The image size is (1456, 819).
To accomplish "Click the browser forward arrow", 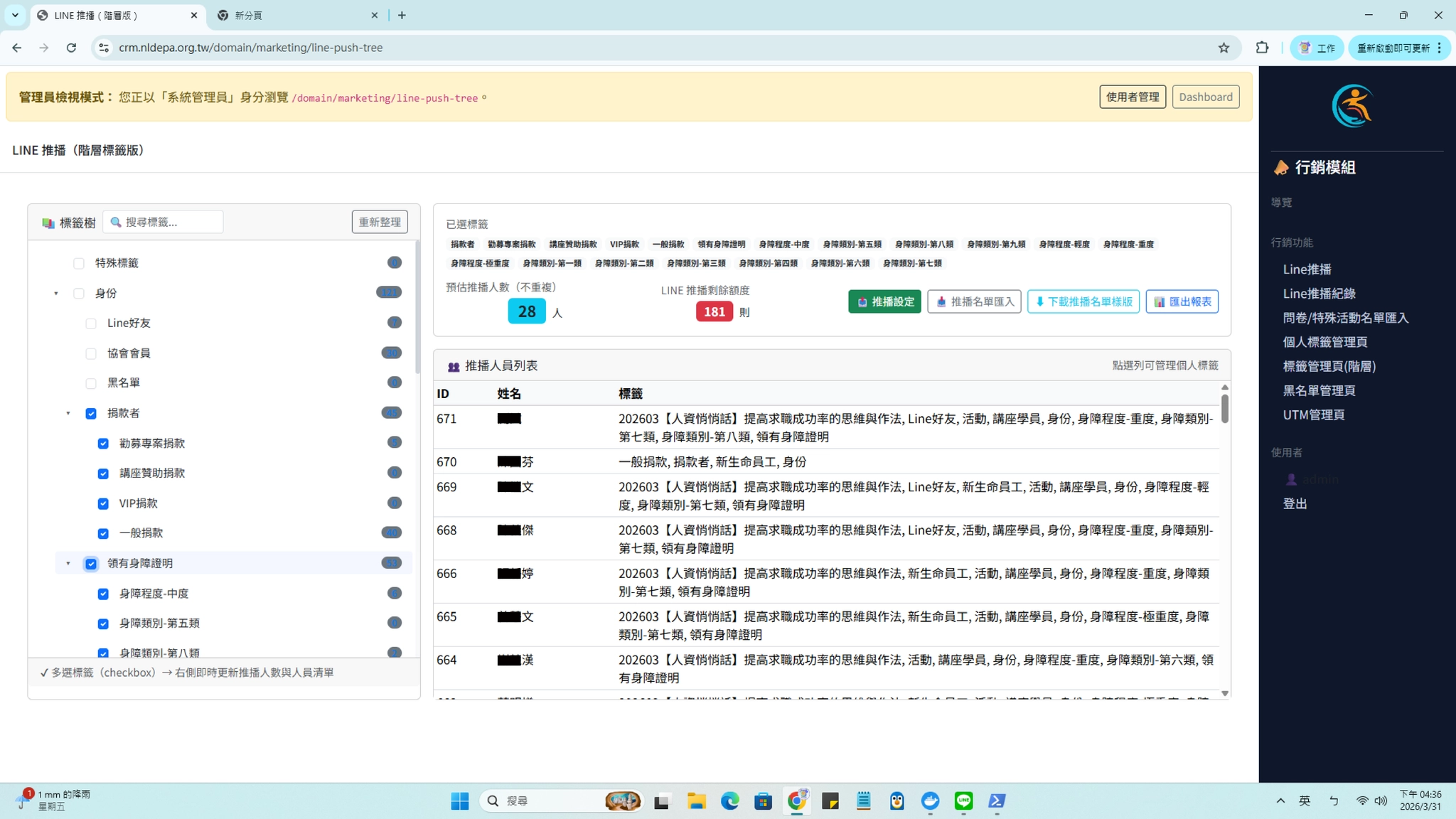I will 44,48.
